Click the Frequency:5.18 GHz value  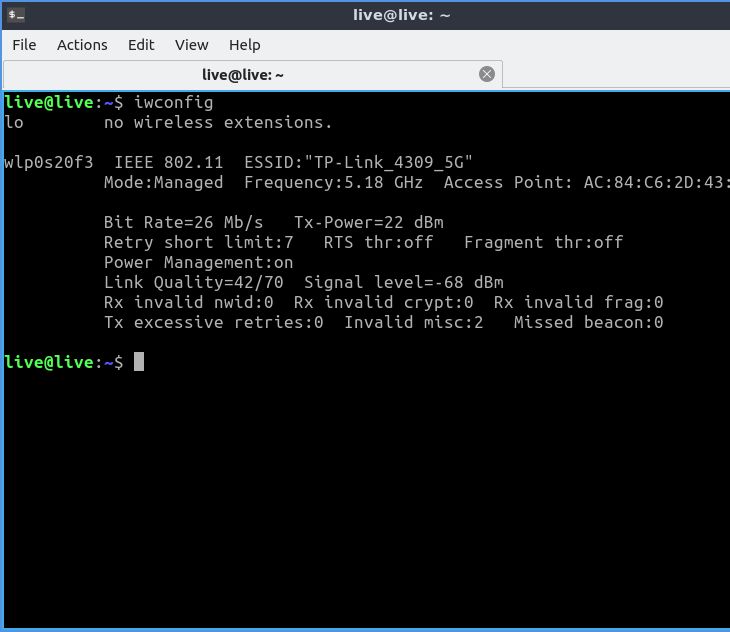[x=333, y=182]
